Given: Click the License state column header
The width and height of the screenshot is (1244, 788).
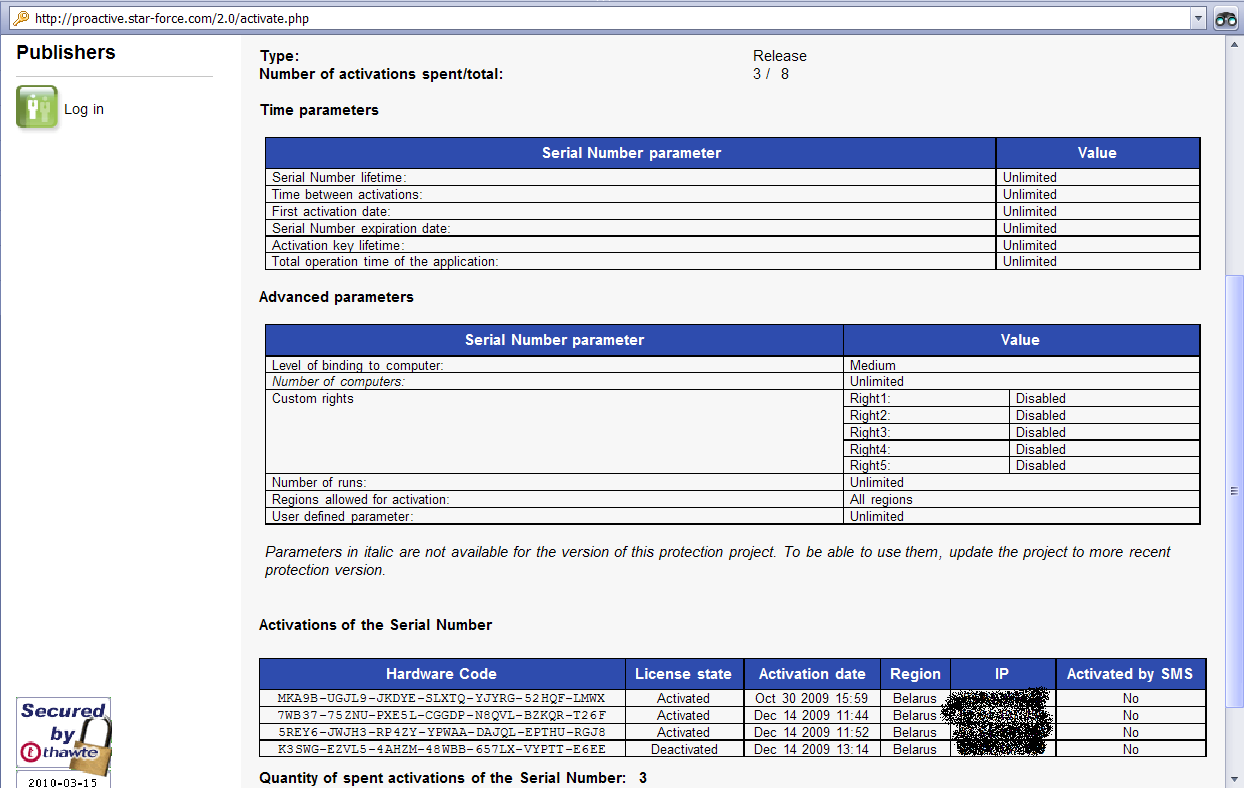Looking at the screenshot, I should coord(683,674).
